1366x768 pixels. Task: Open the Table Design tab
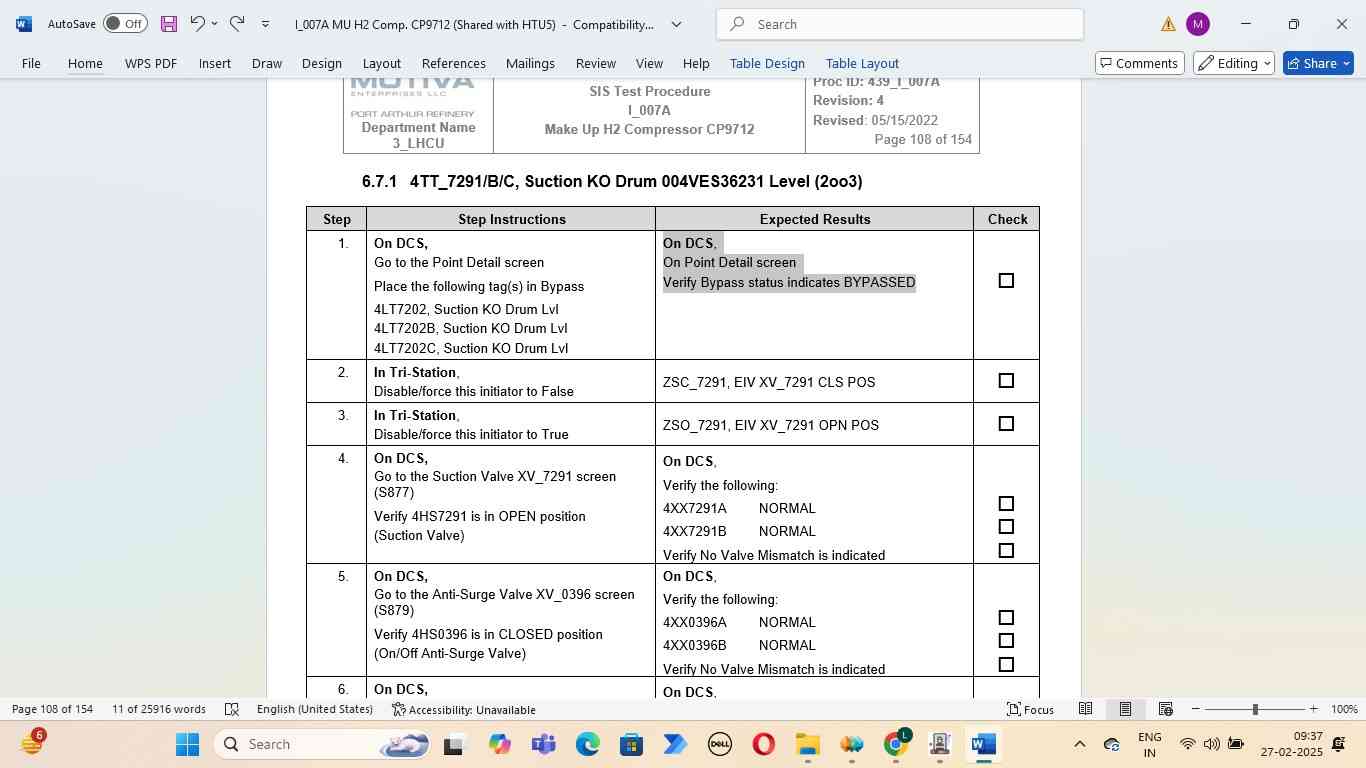pyautogui.click(x=767, y=63)
